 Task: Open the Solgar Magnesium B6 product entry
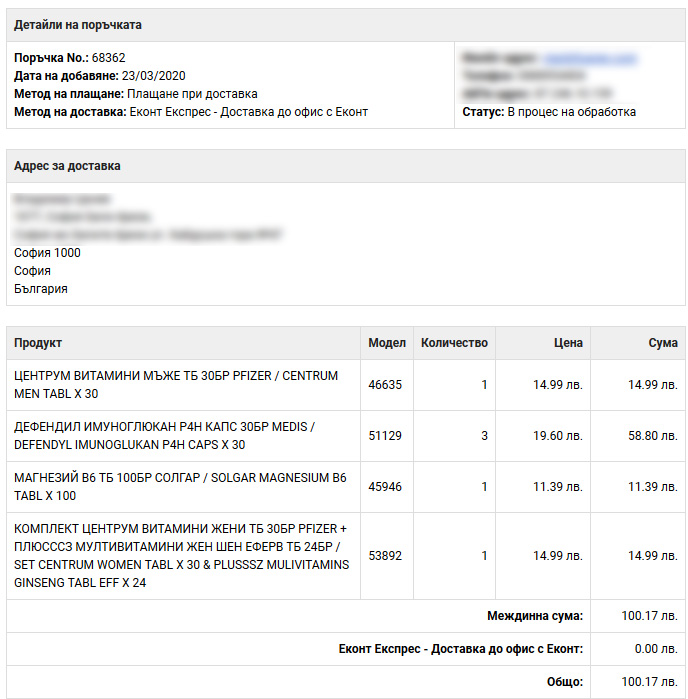click(180, 487)
